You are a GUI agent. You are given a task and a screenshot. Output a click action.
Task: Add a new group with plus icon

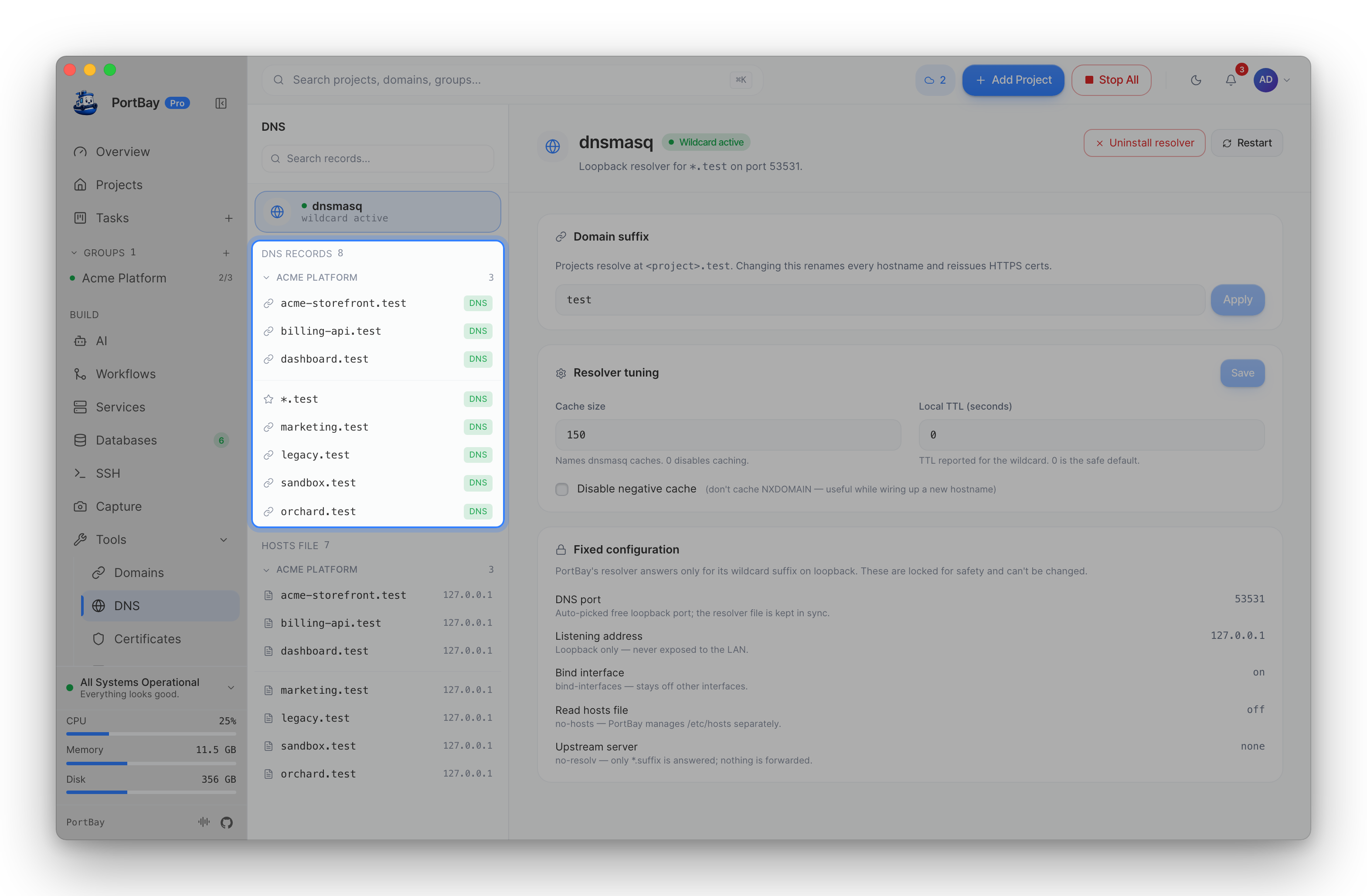click(226, 253)
